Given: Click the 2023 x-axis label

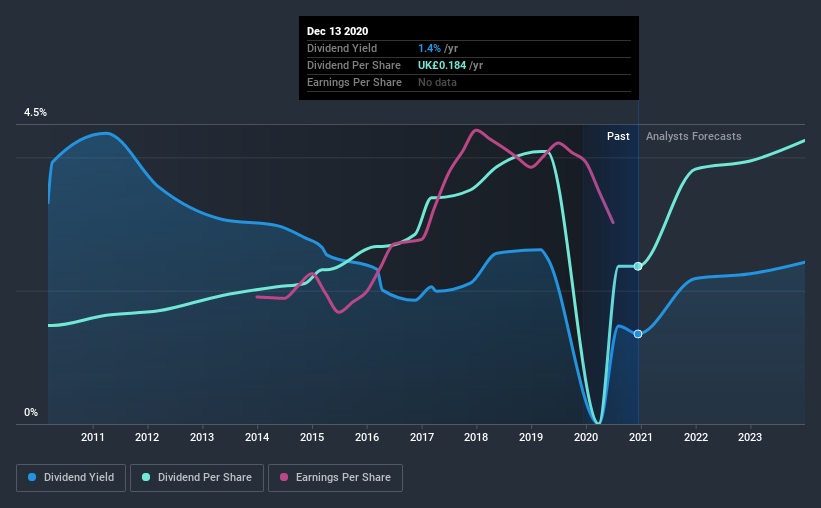Looking at the screenshot, I should (750, 437).
